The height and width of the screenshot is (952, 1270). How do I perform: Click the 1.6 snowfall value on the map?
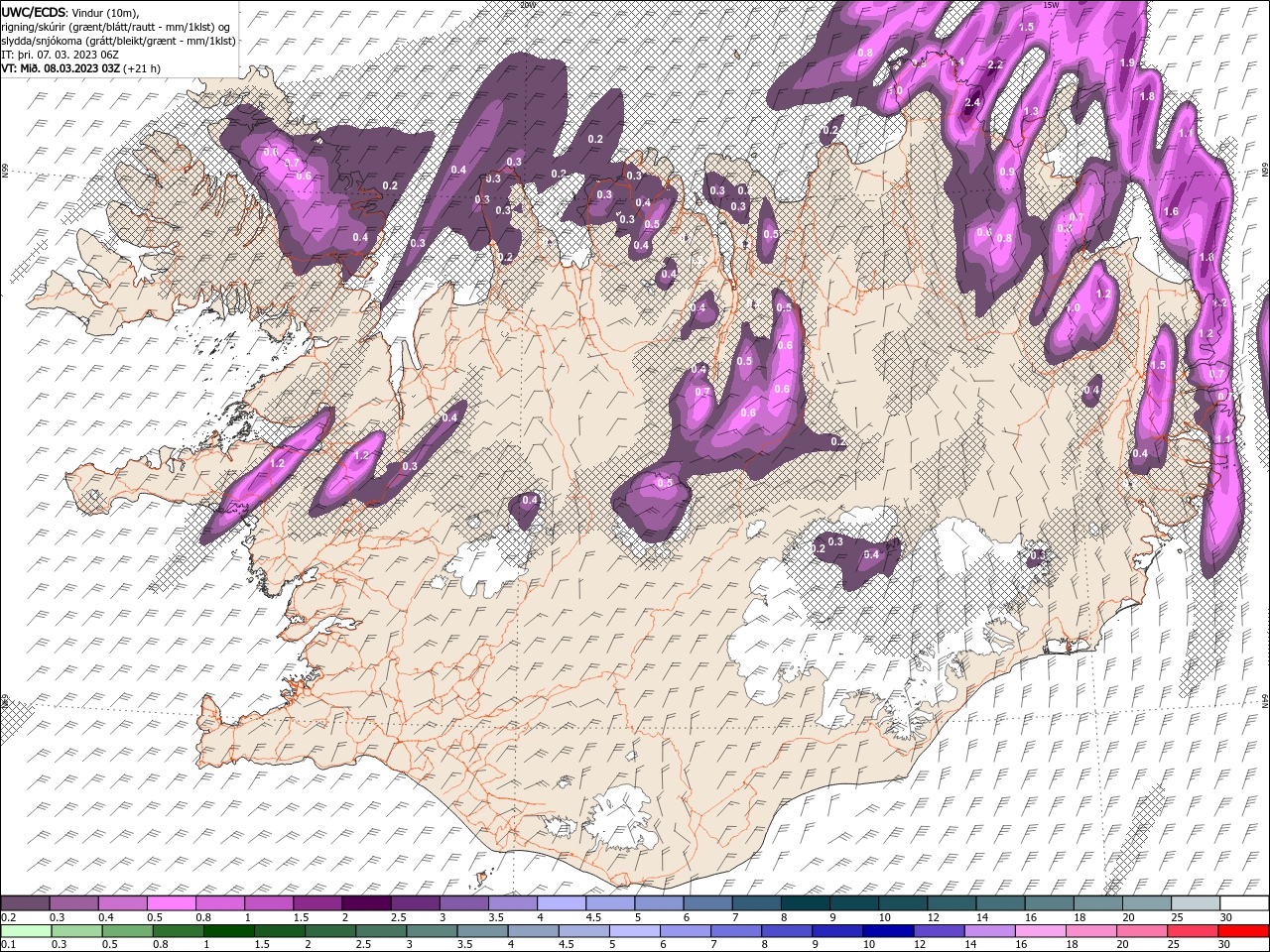1171,211
